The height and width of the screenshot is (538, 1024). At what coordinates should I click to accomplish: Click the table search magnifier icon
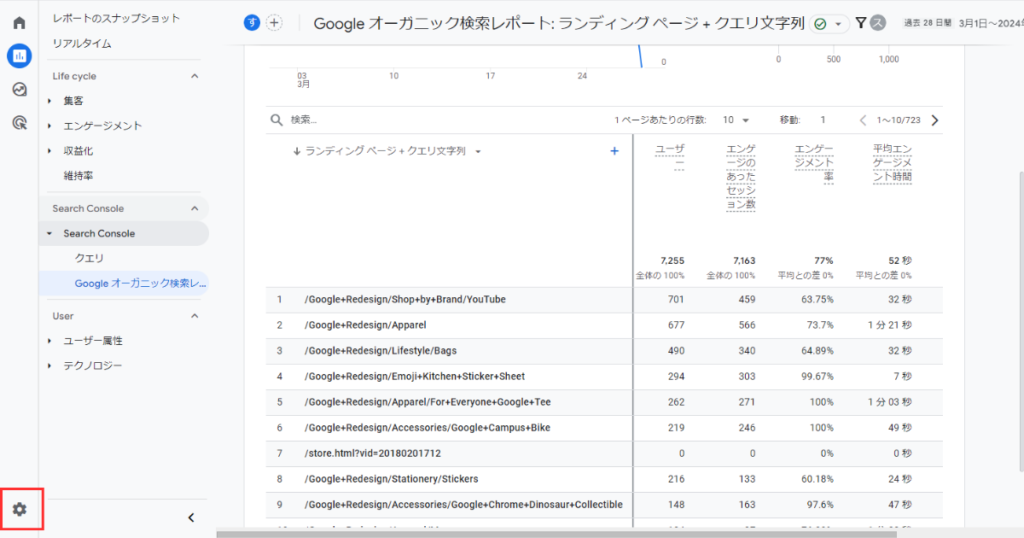point(276,120)
